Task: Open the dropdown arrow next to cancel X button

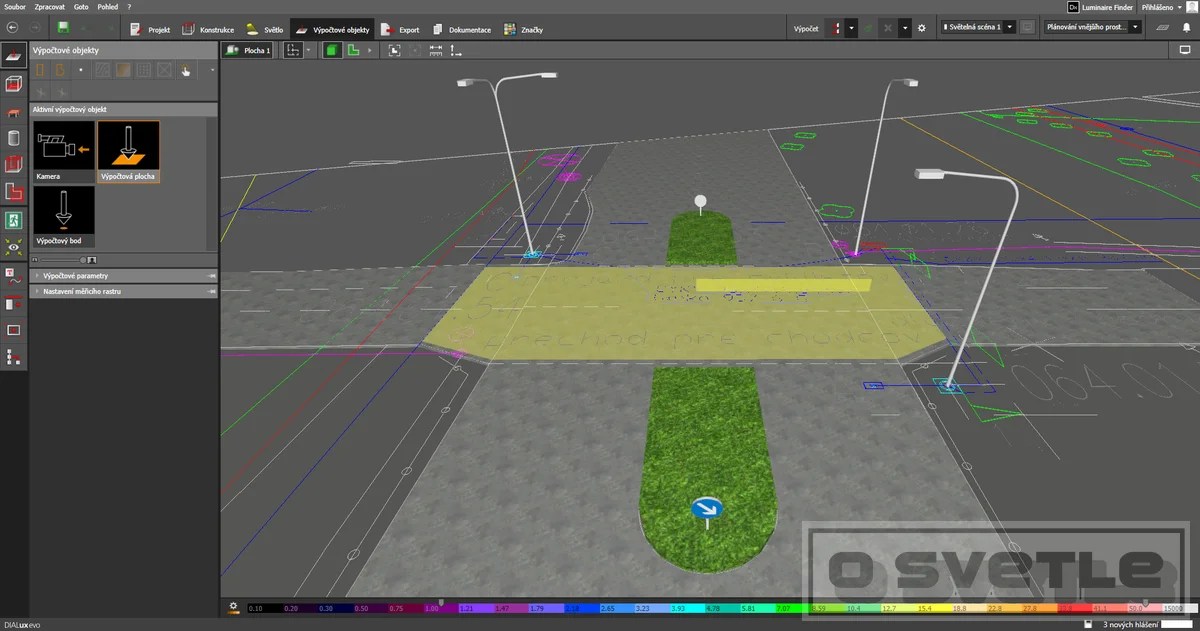Action: pyautogui.click(x=904, y=28)
